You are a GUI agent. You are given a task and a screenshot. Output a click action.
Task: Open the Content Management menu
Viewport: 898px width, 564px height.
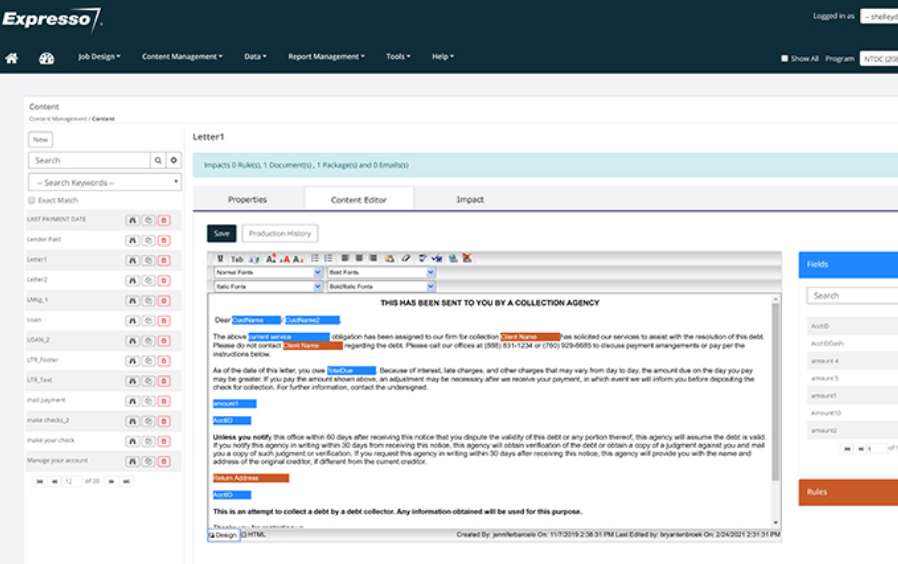(182, 57)
